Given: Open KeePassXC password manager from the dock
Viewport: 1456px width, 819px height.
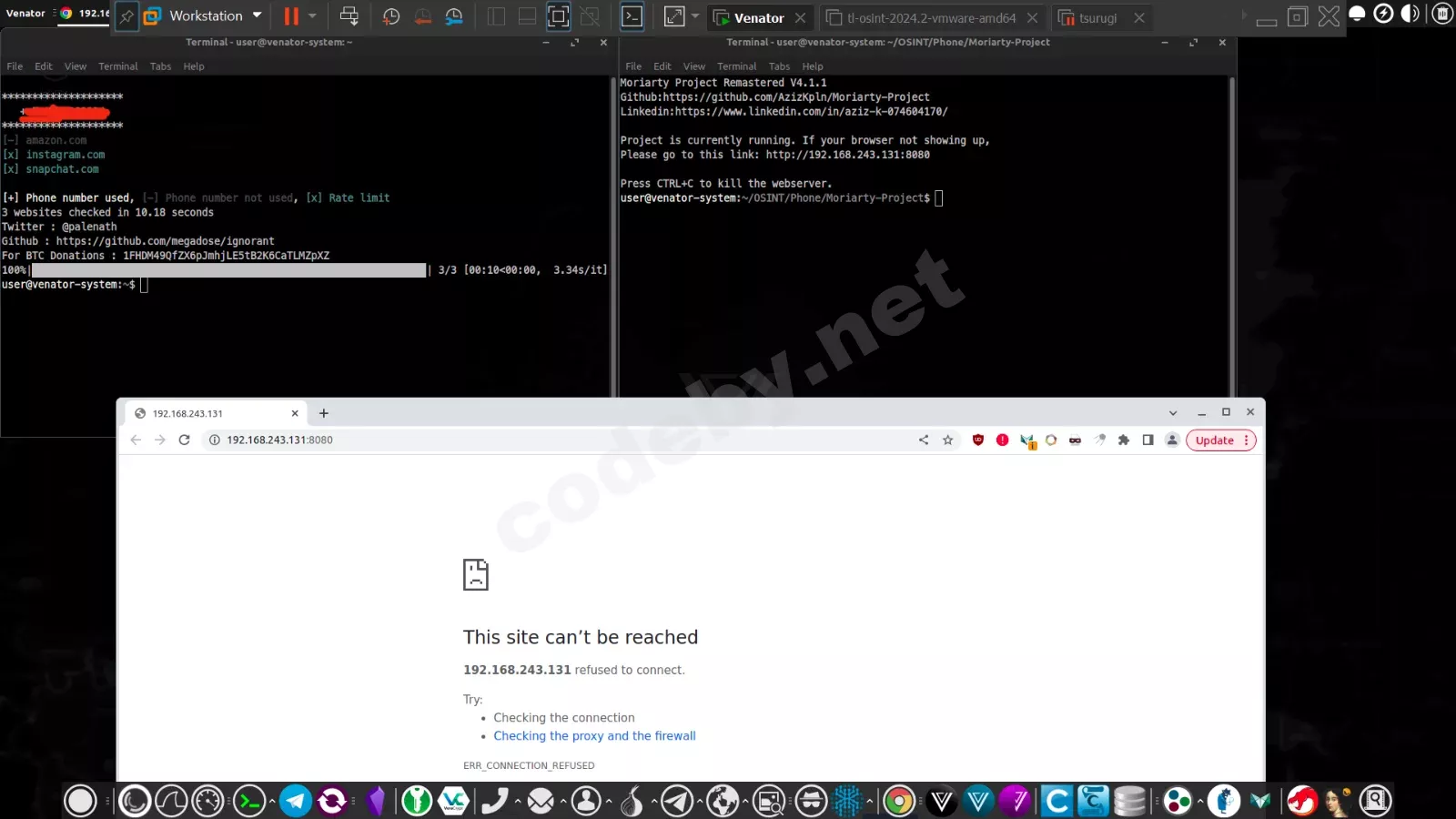Looking at the screenshot, I should [x=417, y=801].
